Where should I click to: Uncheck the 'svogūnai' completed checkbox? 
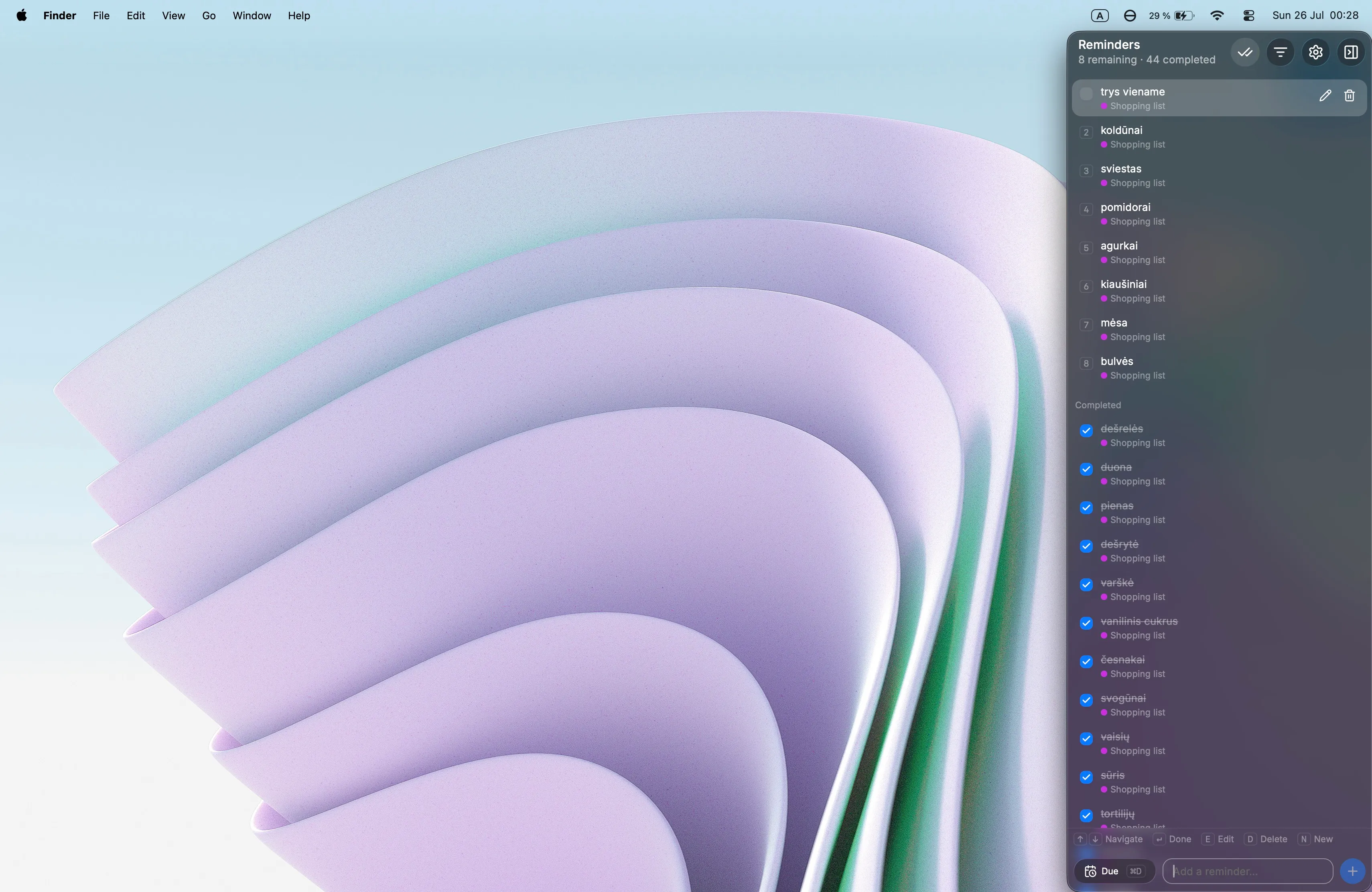pos(1086,700)
